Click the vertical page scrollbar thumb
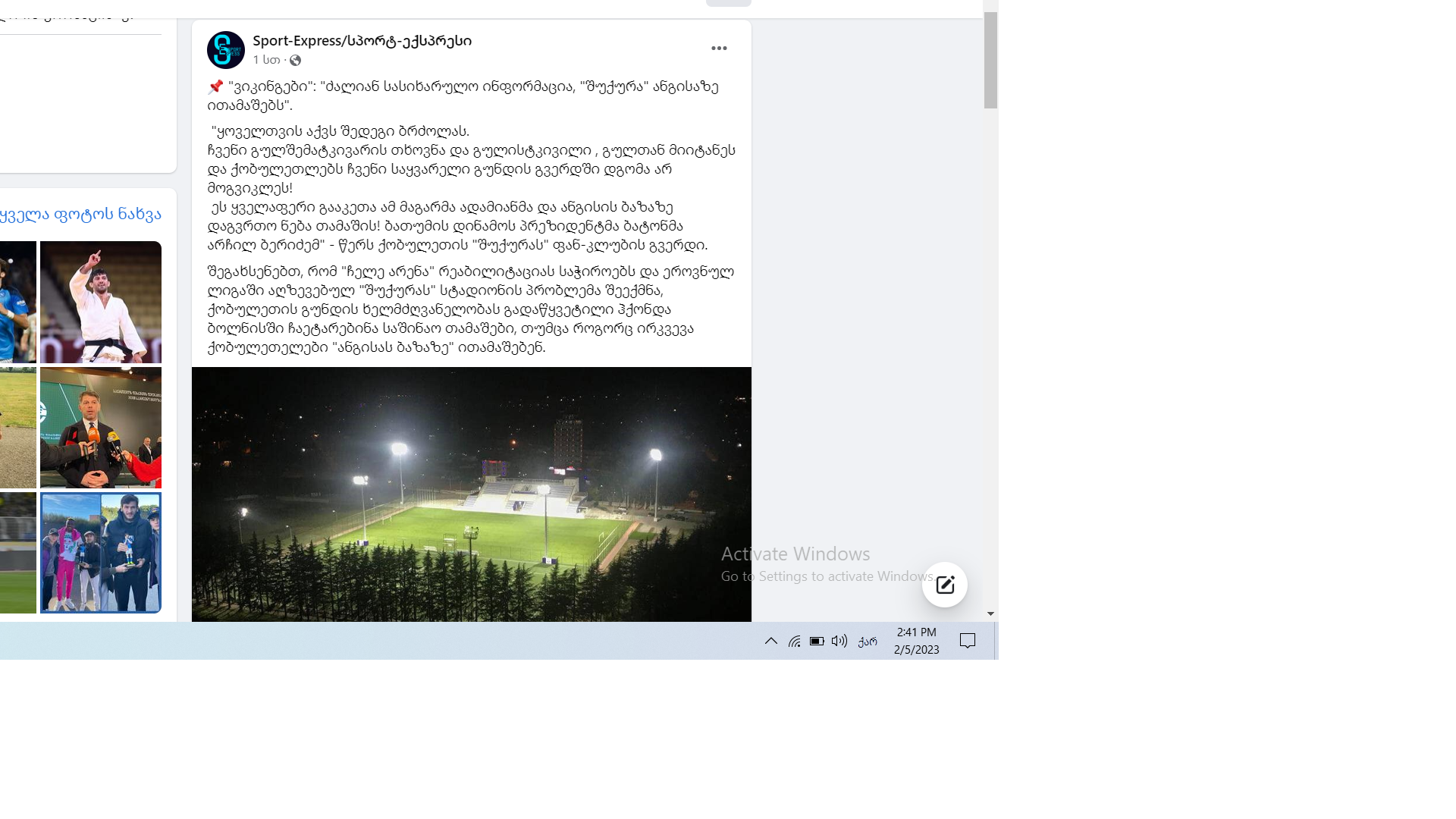1456x819 pixels. (990, 61)
